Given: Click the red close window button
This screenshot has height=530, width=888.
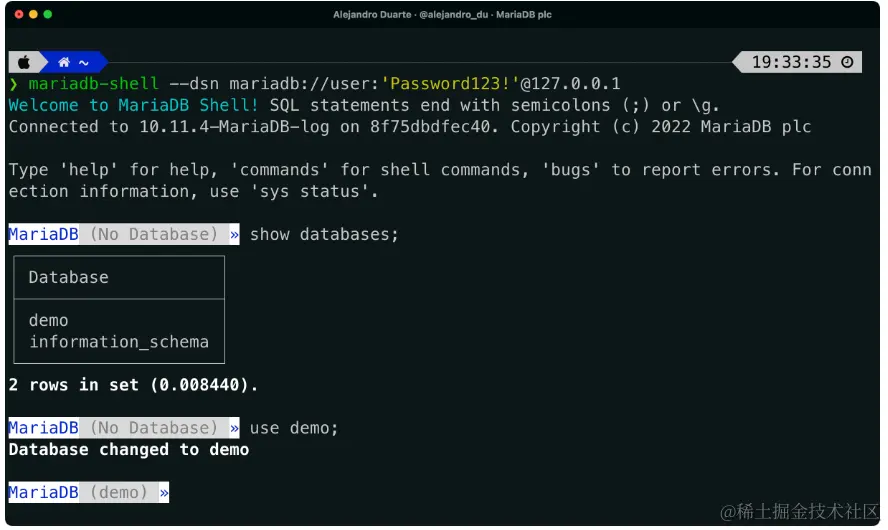Looking at the screenshot, I should click(19, 14).
